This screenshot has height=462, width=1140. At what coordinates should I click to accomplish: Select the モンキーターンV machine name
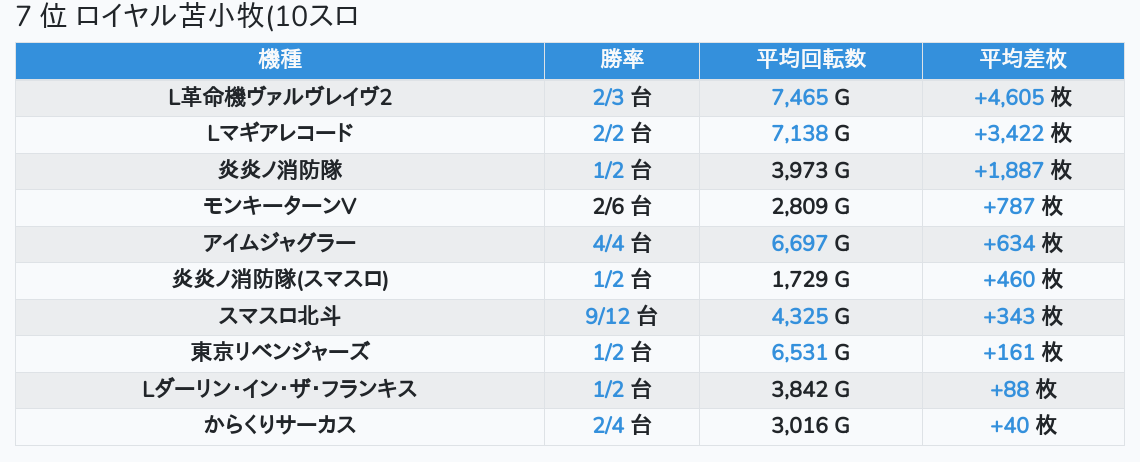pyautogui.click(x=279, y=206)
